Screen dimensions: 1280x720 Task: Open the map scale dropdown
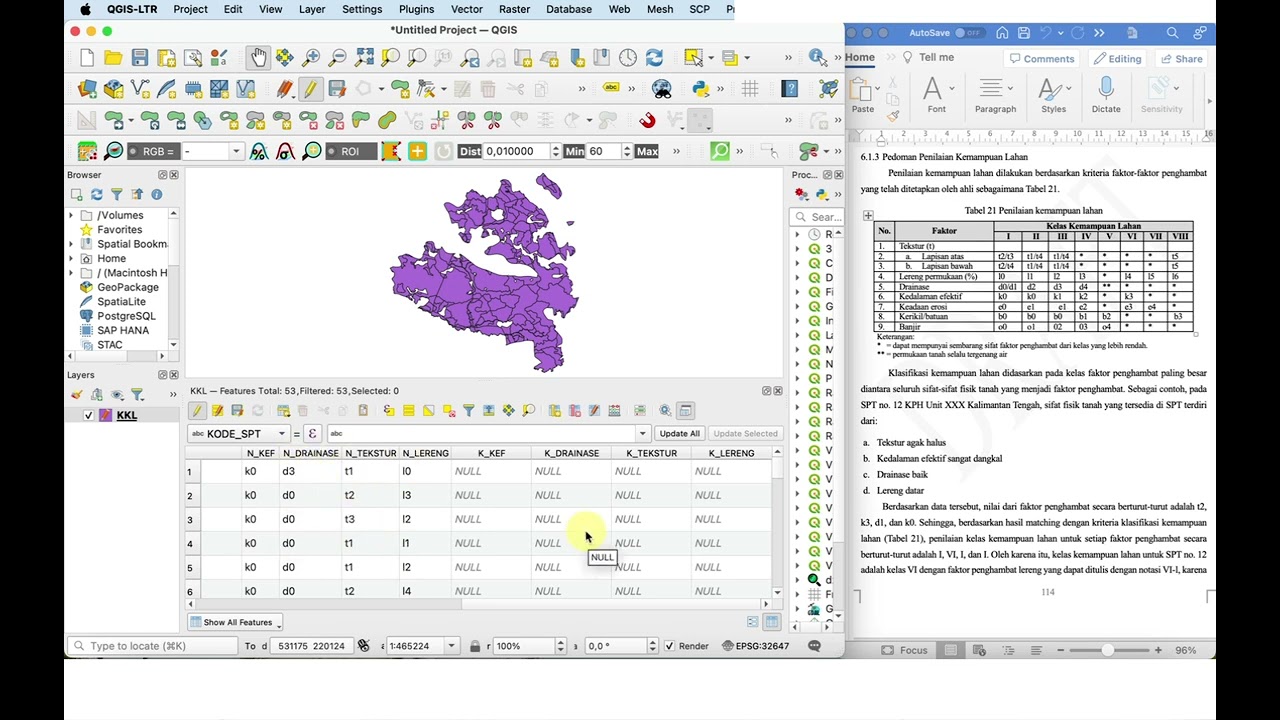pyautogui.click(x=451, y=646)
